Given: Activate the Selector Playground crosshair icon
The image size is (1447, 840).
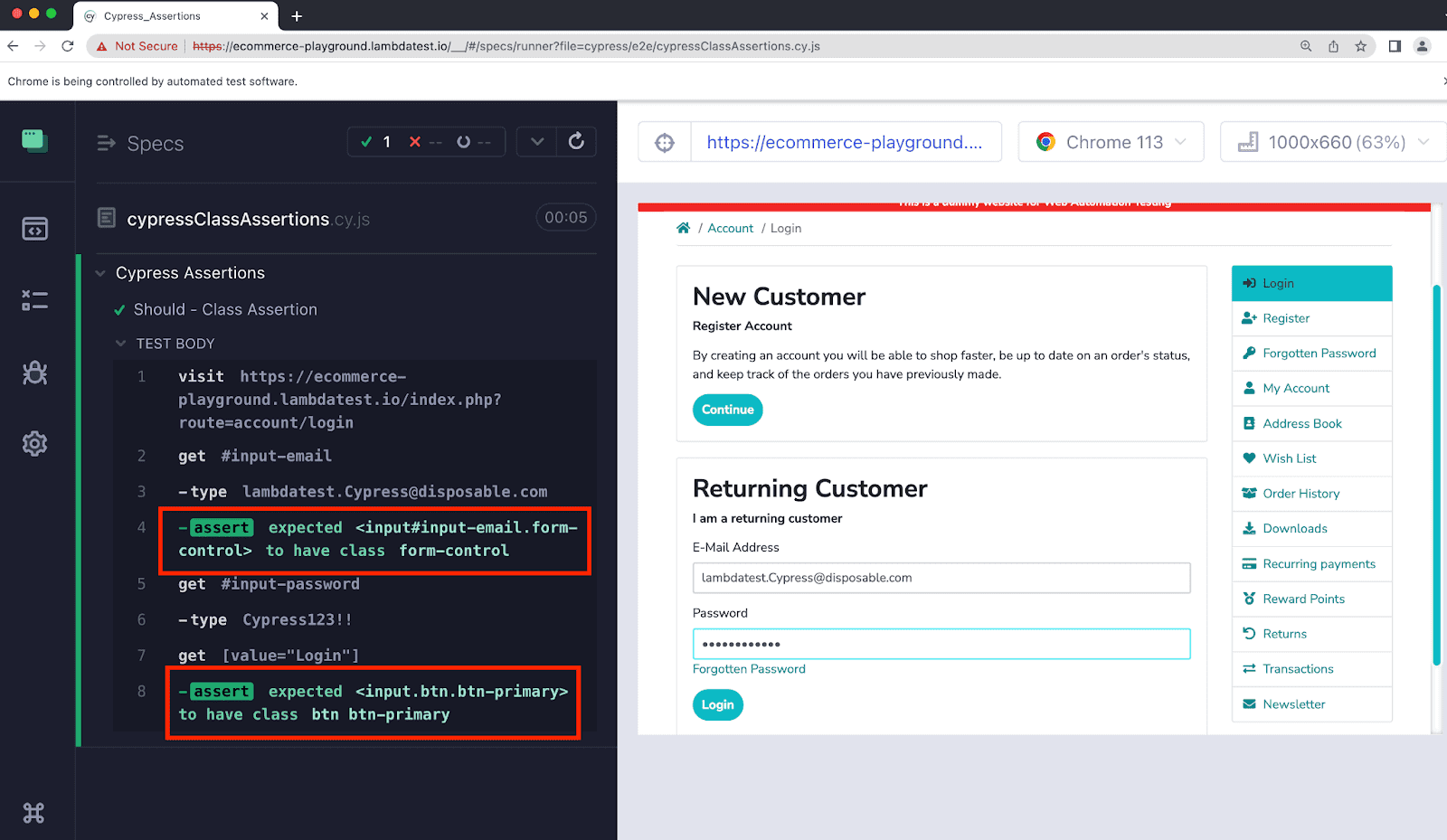Looking at the screenshot, I should tap(665, 141).
